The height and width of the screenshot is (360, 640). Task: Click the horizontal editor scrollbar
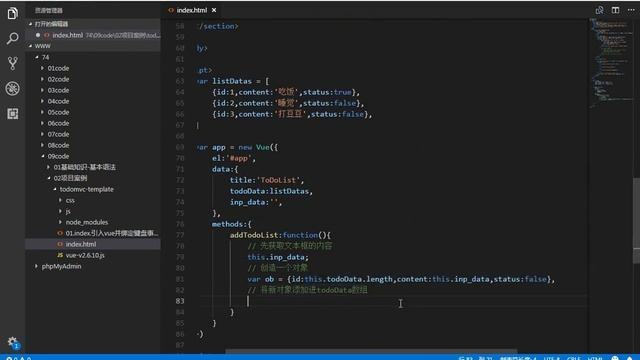[x=371, y=351]
